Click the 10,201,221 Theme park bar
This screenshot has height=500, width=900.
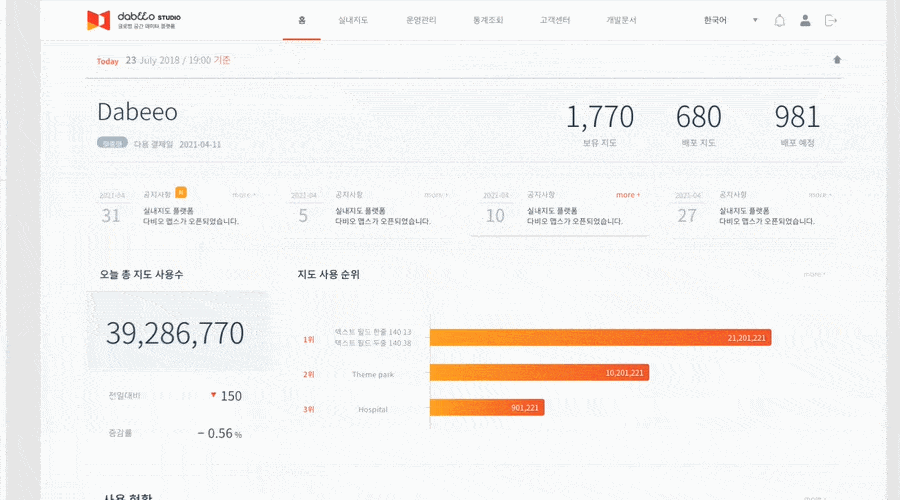click(540, 373)
